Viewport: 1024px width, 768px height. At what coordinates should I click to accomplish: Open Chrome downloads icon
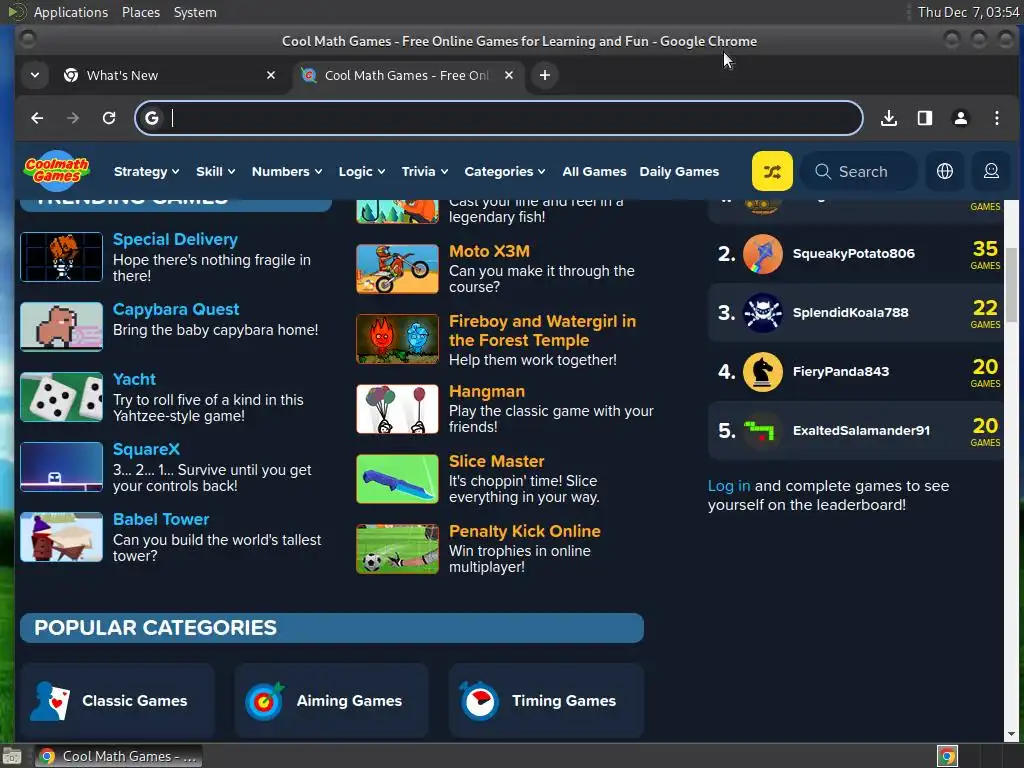[889, 118]
